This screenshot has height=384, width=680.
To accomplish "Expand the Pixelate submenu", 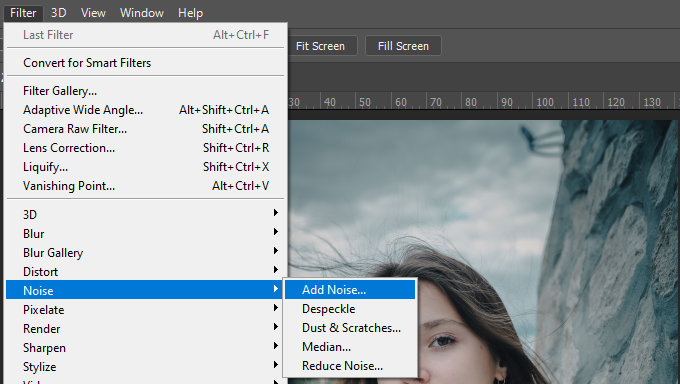I will pos(145,309).
